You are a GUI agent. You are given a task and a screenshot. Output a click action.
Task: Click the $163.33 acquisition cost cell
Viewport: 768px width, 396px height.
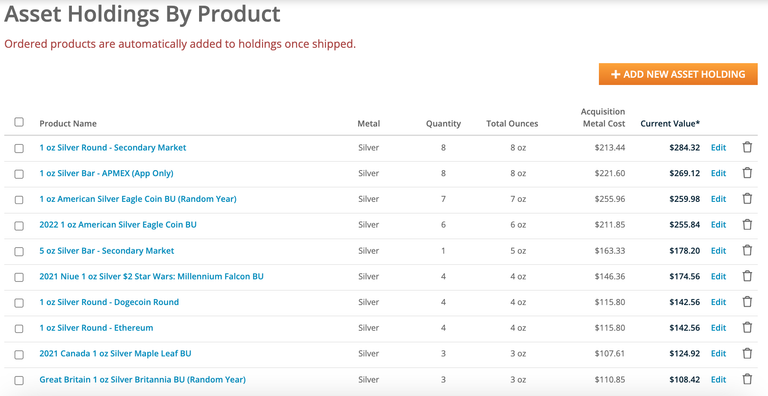tap(610, 250)
